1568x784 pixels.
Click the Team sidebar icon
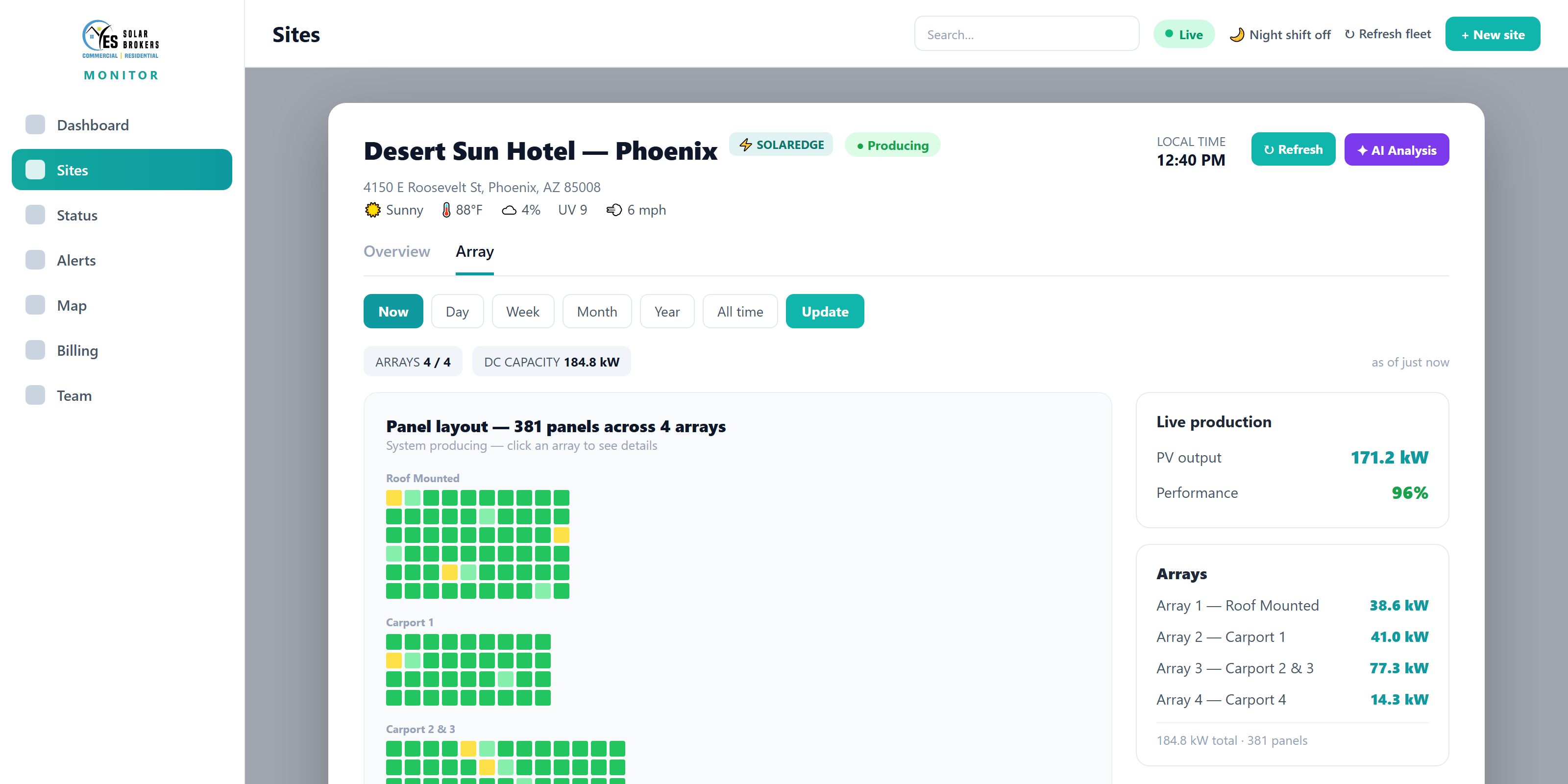pyautogui.click(x=35, y=395)
